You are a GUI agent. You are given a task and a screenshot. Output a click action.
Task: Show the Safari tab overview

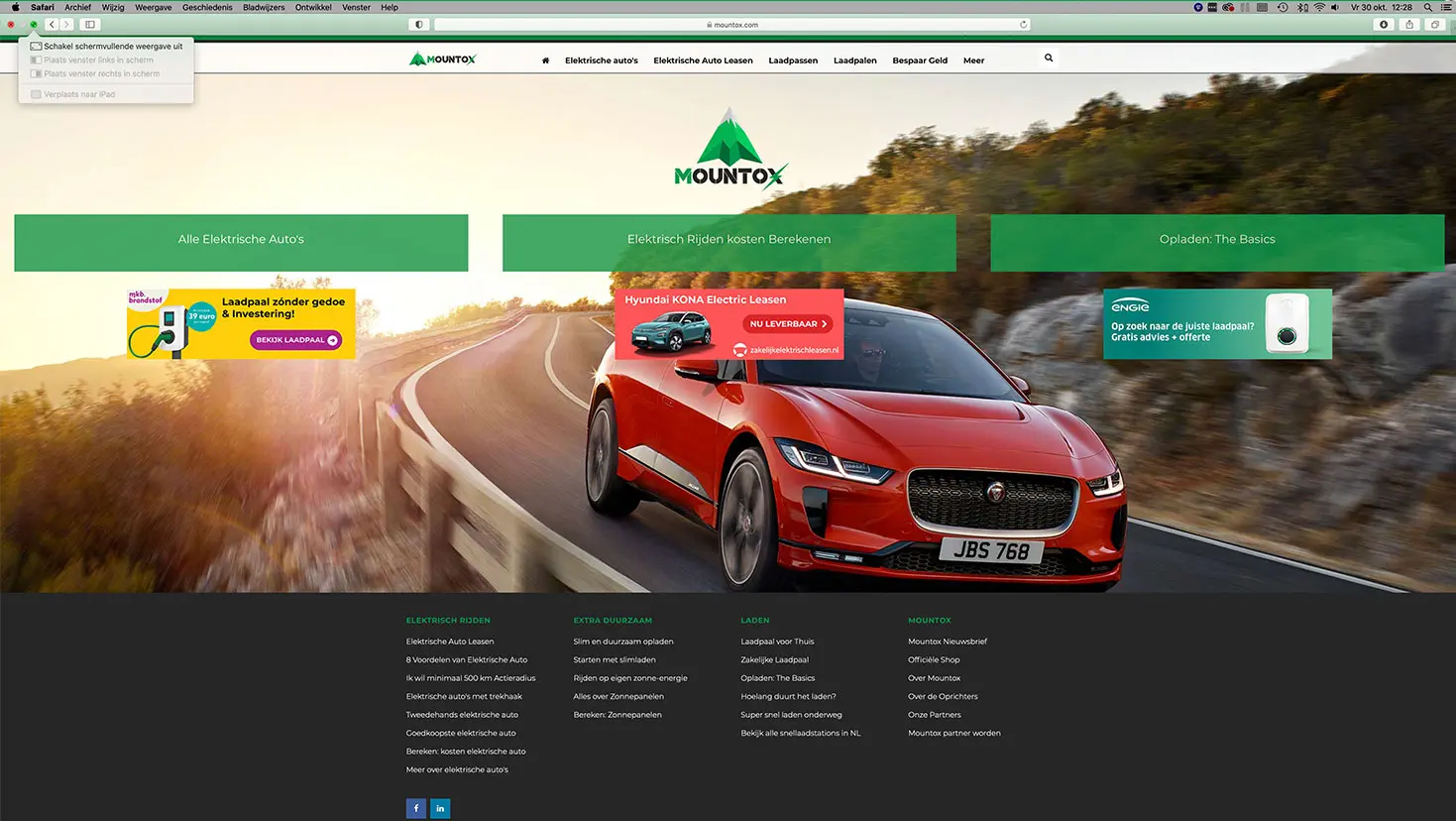(x=1435, y=24)
